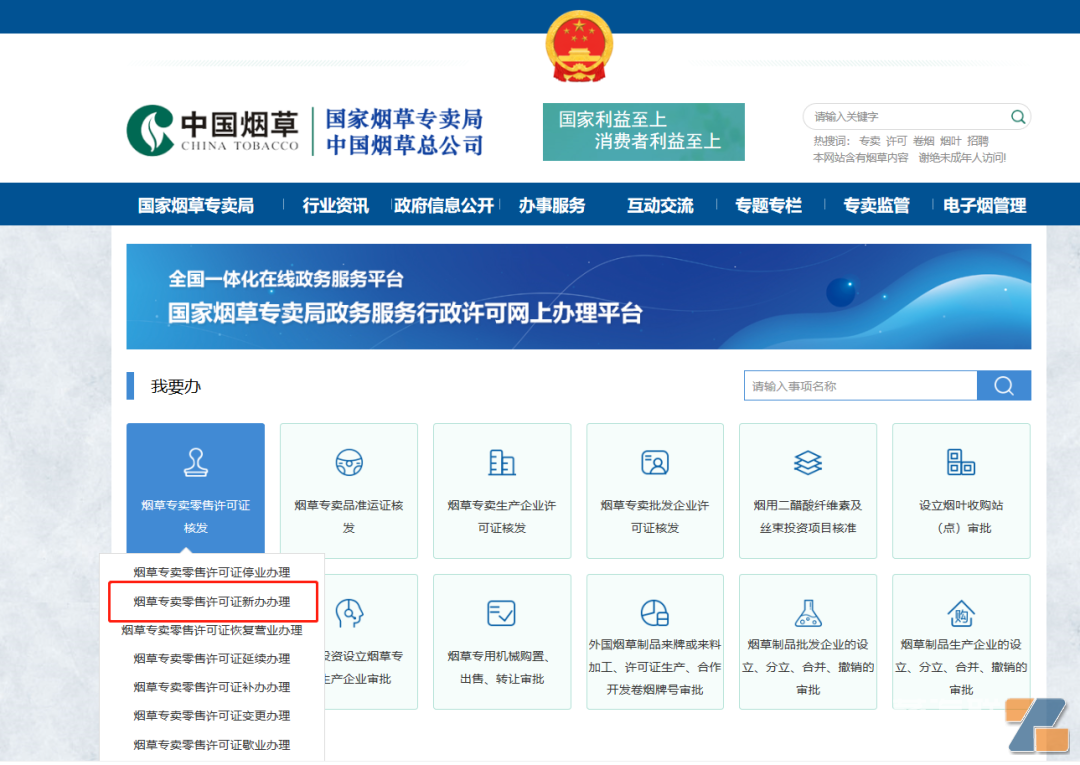Click the flask icon for 烟草制品批发企业

coord(807,613)
